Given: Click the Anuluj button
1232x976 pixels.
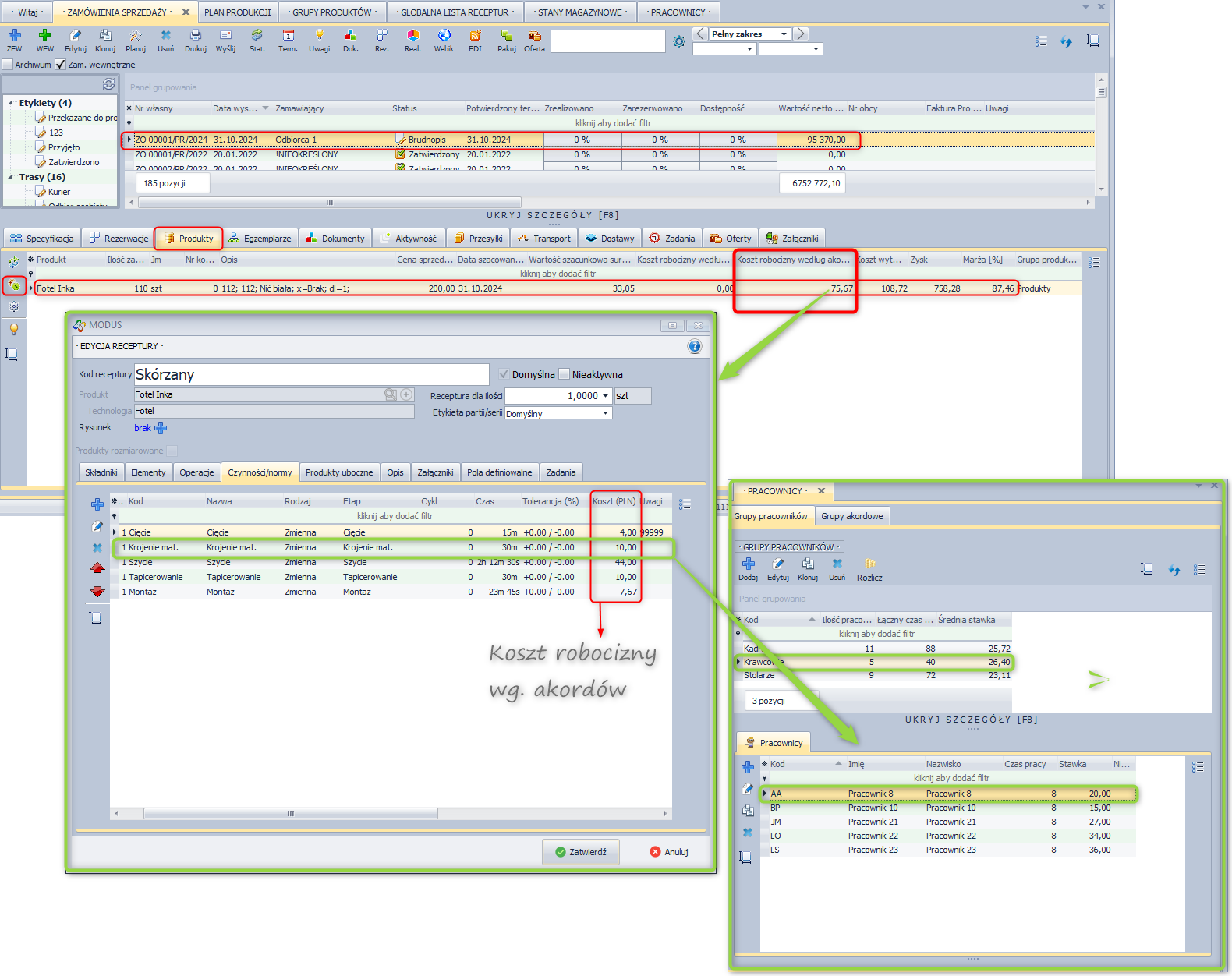Looking at the screenshot, I should [669, 852].
